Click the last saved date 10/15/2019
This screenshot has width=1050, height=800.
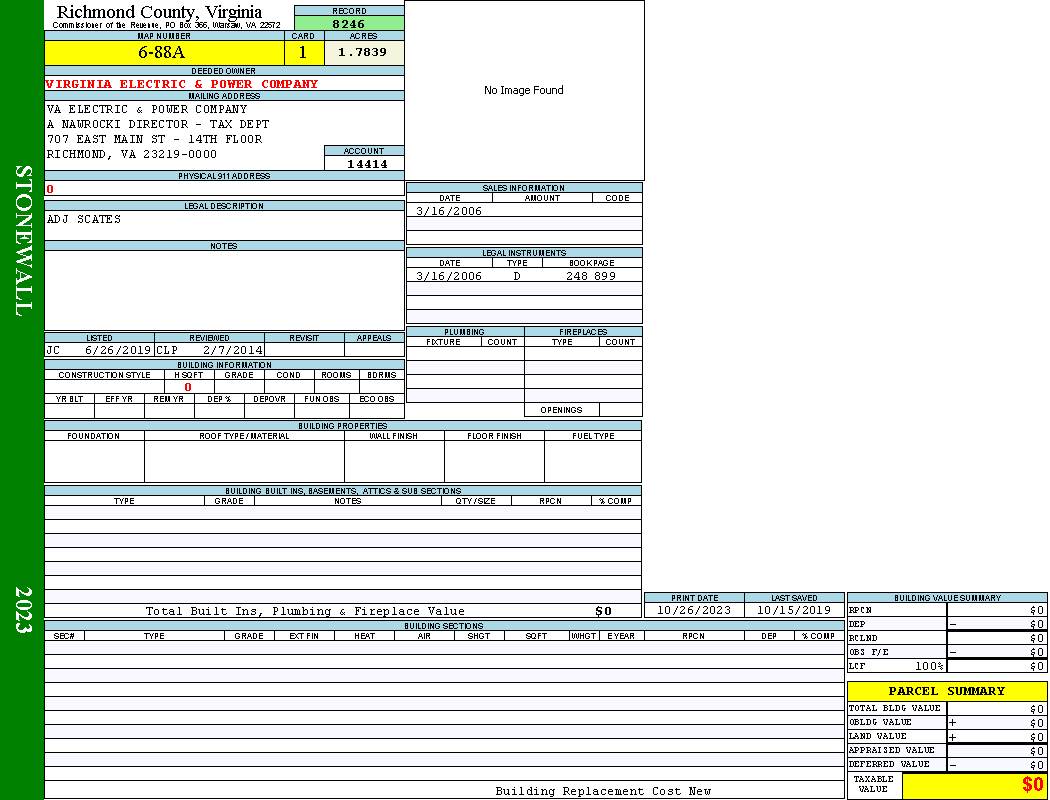(794, 610)
